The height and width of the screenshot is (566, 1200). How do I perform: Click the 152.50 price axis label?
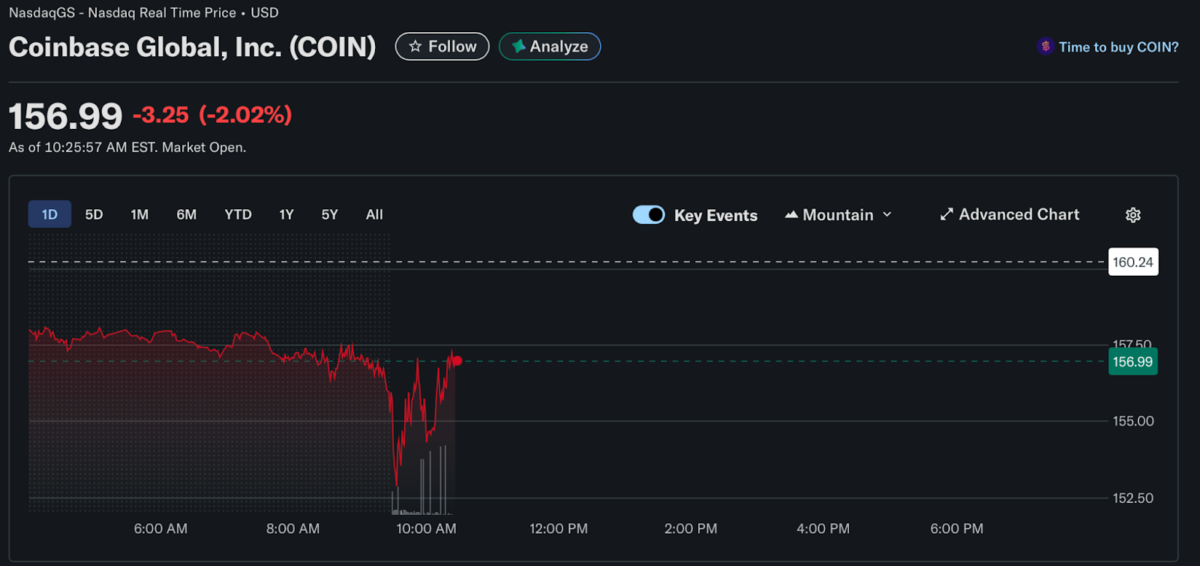[1133, 498]
